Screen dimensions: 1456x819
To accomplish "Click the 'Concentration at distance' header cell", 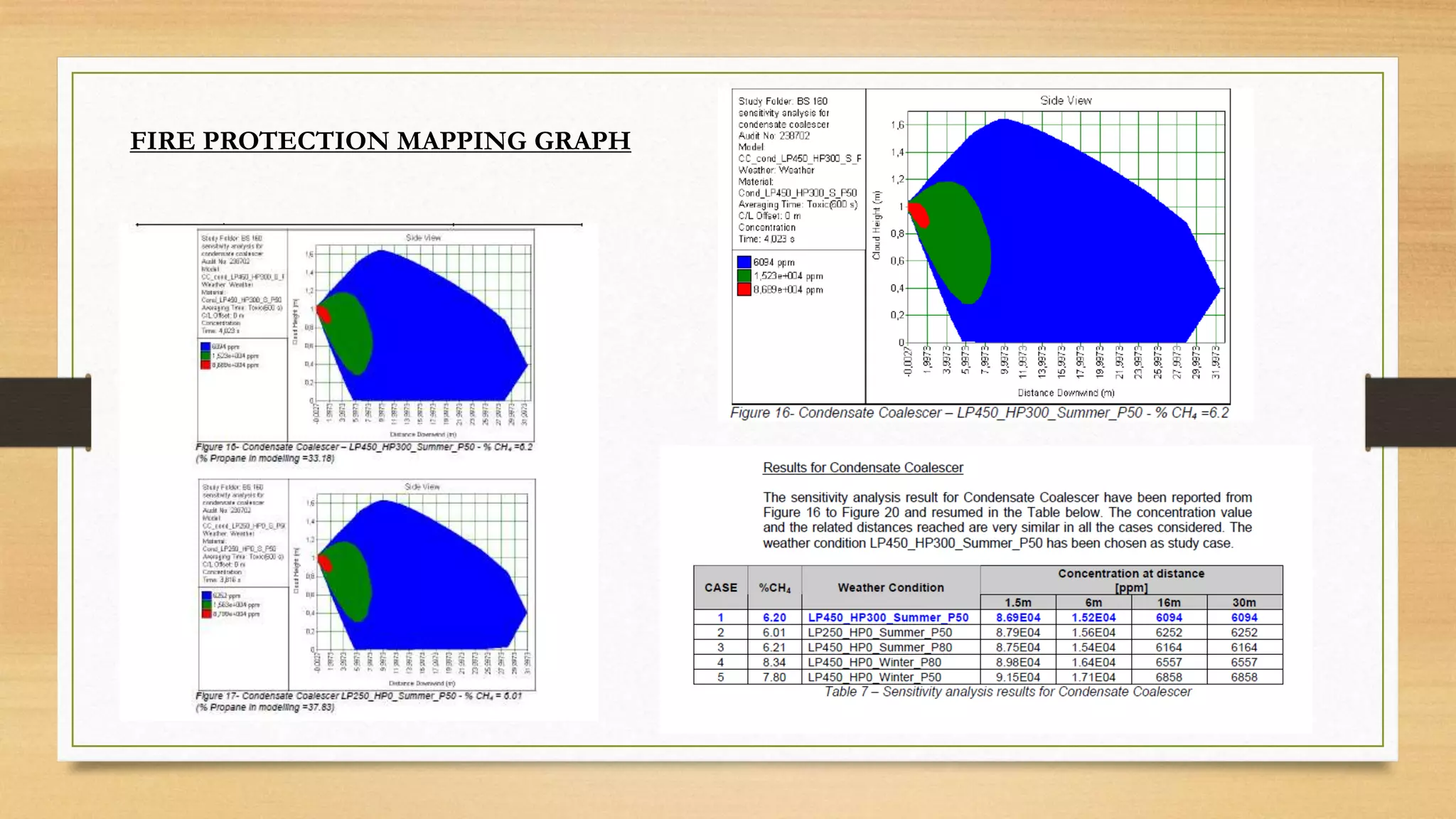I will [1130, 579].
